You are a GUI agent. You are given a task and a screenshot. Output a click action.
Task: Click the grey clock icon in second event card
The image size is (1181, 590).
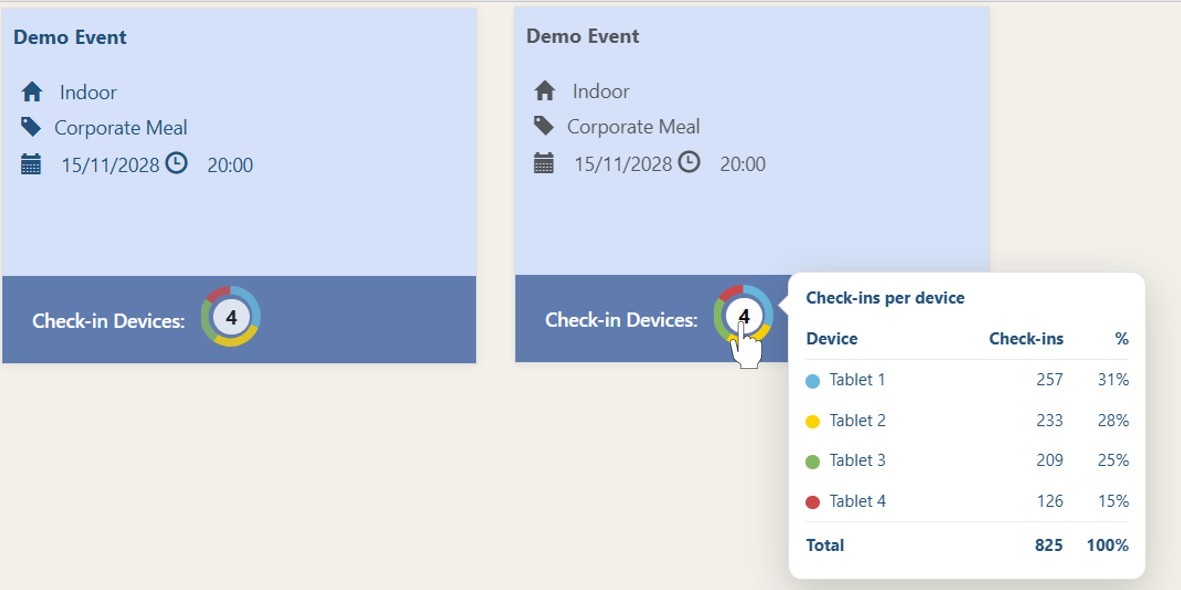click(x=689, y=162)
